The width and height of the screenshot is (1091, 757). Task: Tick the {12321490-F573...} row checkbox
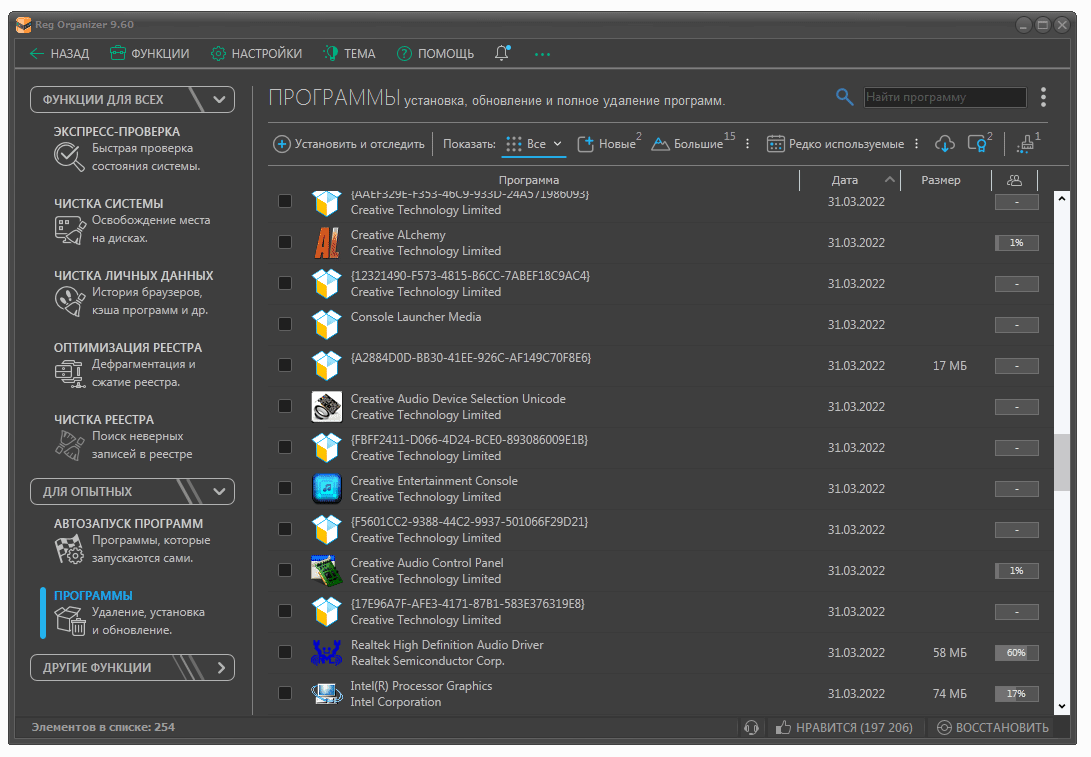coord(285,283)
